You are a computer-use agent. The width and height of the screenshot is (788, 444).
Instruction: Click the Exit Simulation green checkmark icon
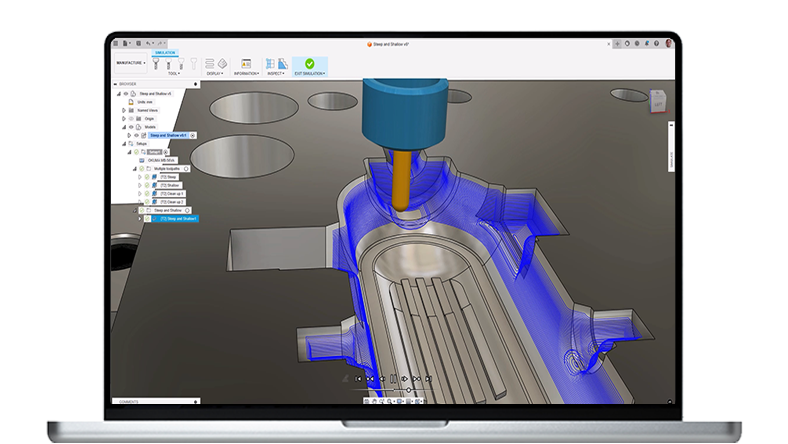pos(309,63)
